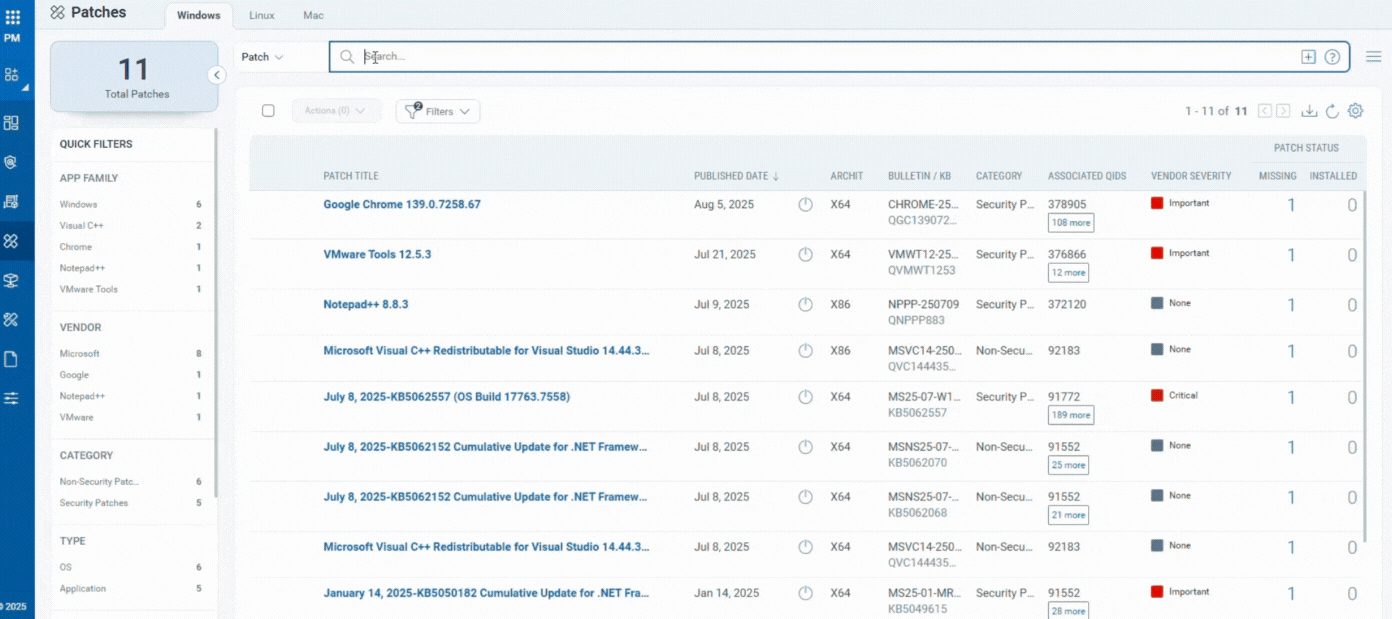Click the clock icon in KB5062070 row
Screen dimensions: 1392x619
click(805, 447)
